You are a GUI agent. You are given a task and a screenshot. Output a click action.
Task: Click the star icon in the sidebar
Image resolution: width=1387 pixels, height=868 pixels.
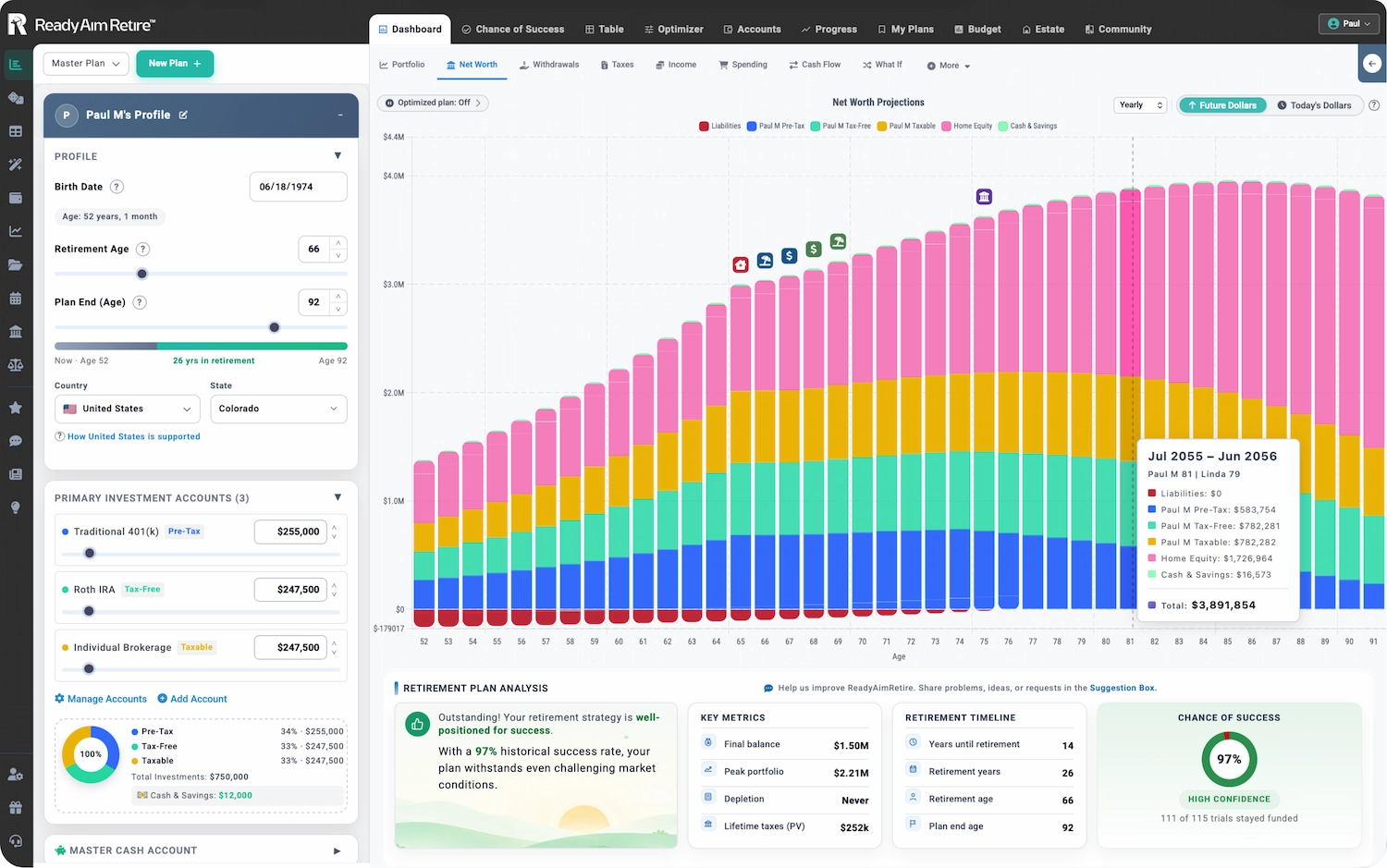tap(16, 408)
